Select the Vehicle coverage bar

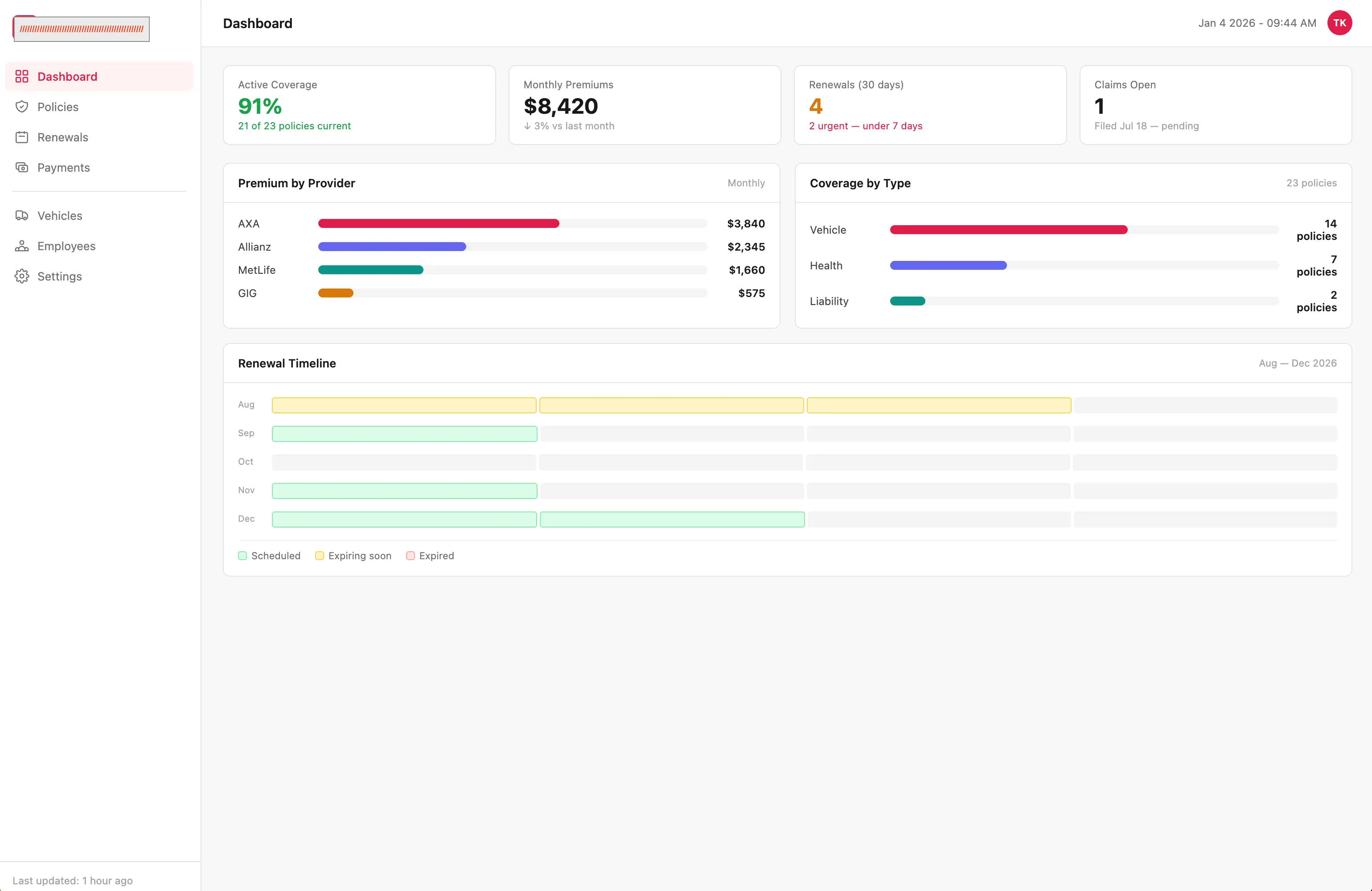(1009, 230)
